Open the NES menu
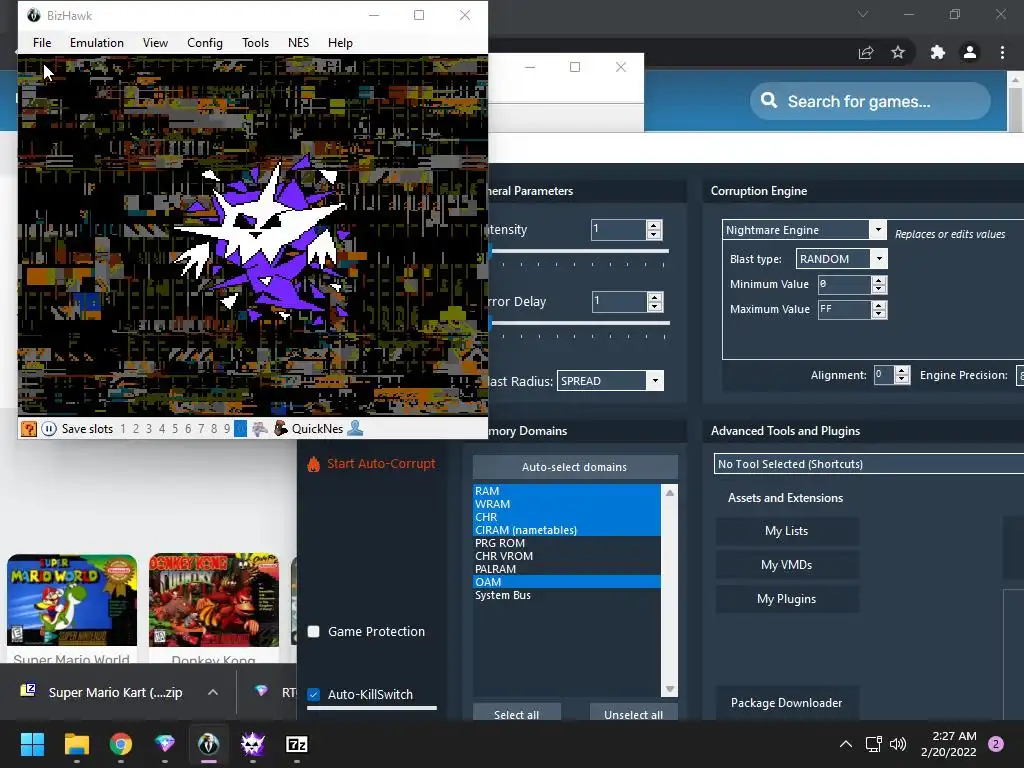Screen dimensions: 1024x768 (x=298, y=42)
